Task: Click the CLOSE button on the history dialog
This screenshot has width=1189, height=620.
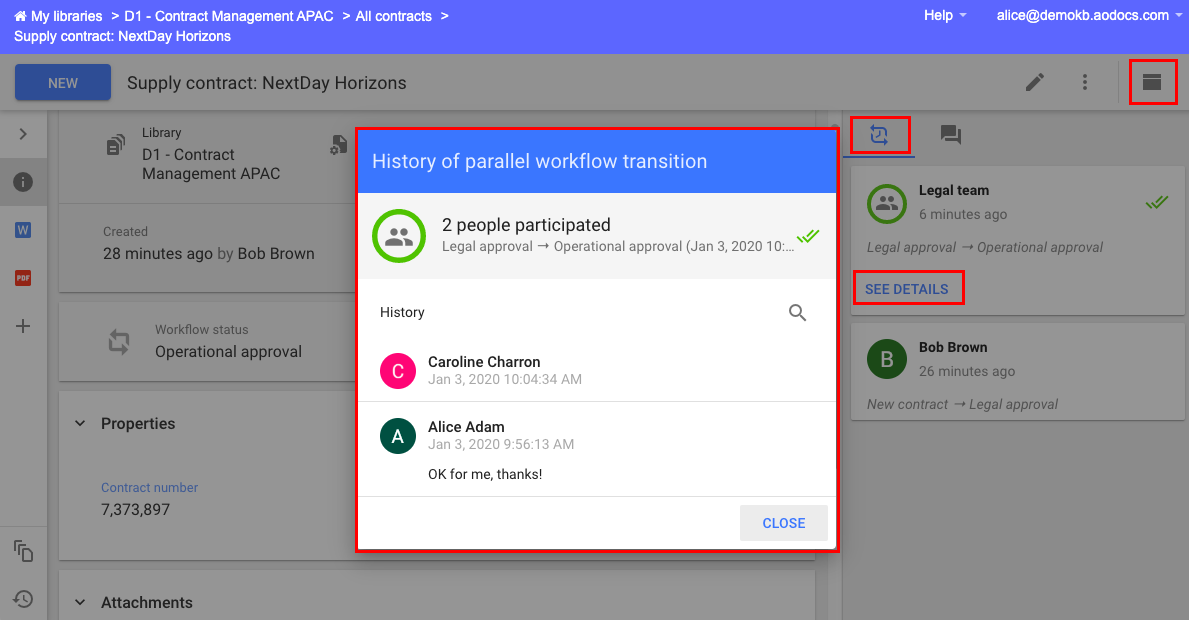Action: [x=783, y=522]
